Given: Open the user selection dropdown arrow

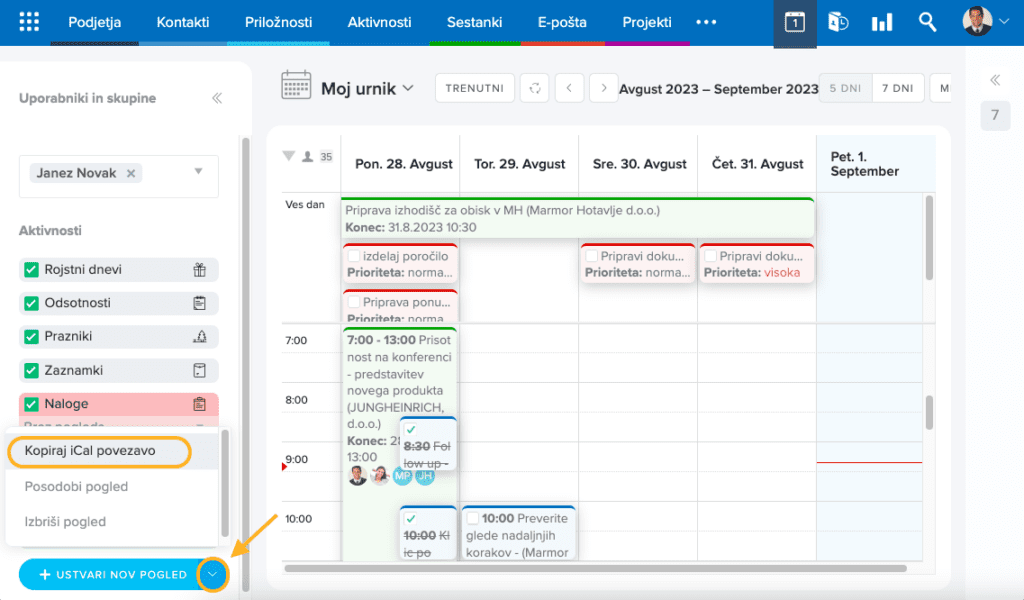Looking at the screenshot, I should click(198, 172).
